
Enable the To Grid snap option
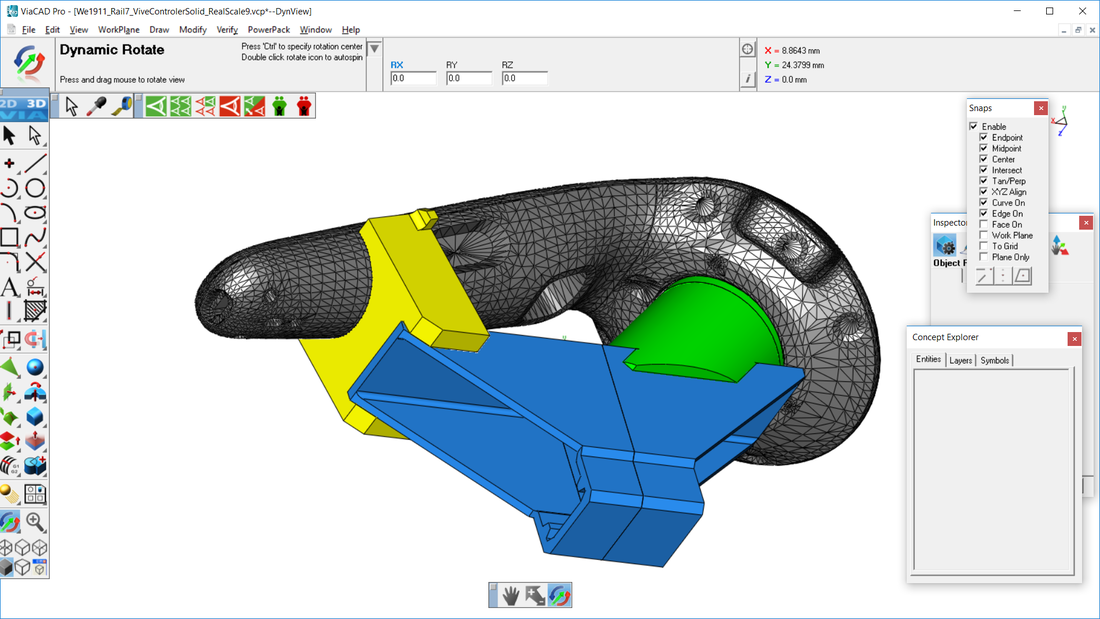(984, 246)
